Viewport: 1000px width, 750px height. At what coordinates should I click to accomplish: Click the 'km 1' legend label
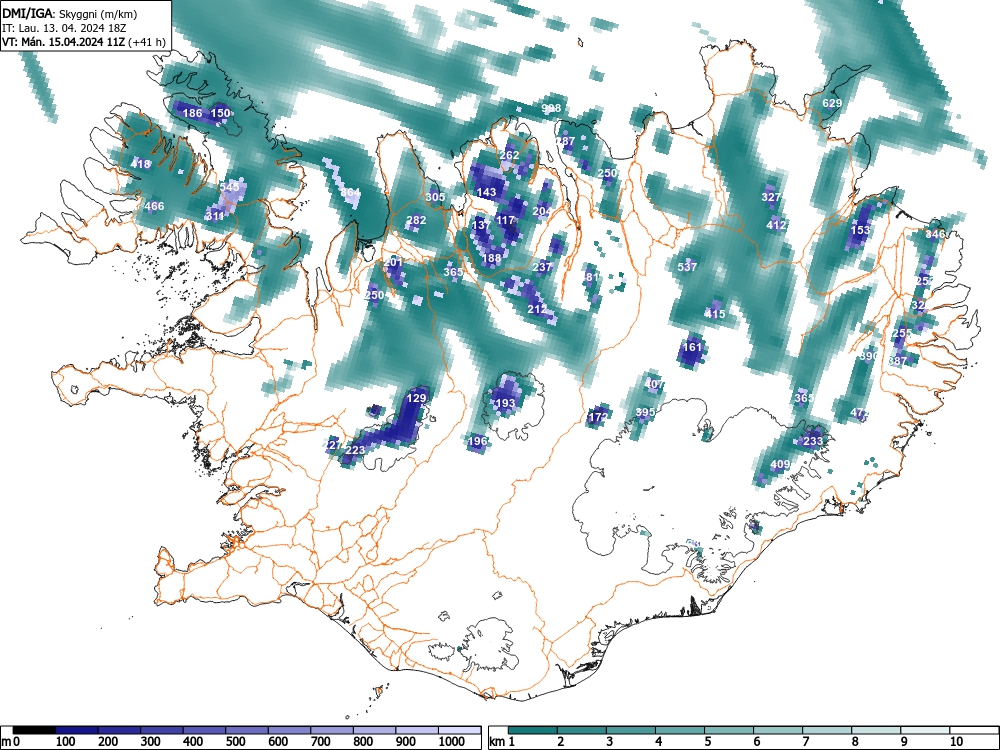click(502, 742)
